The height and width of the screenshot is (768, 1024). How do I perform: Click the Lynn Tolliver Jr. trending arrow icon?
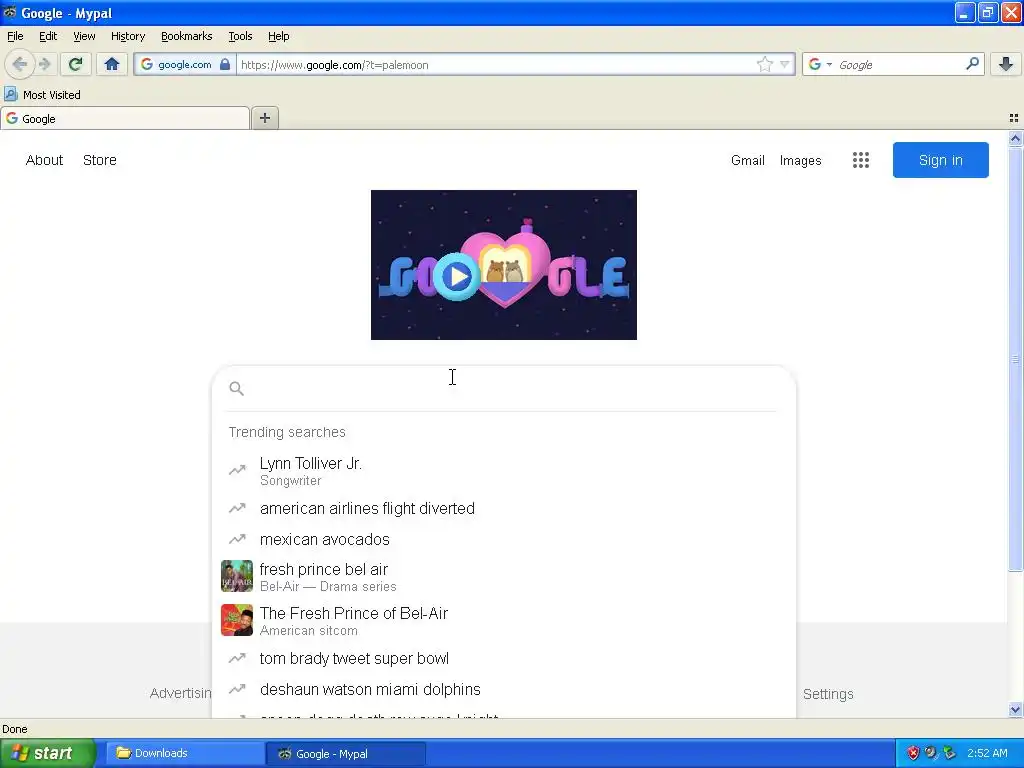[x=237, y=470]
